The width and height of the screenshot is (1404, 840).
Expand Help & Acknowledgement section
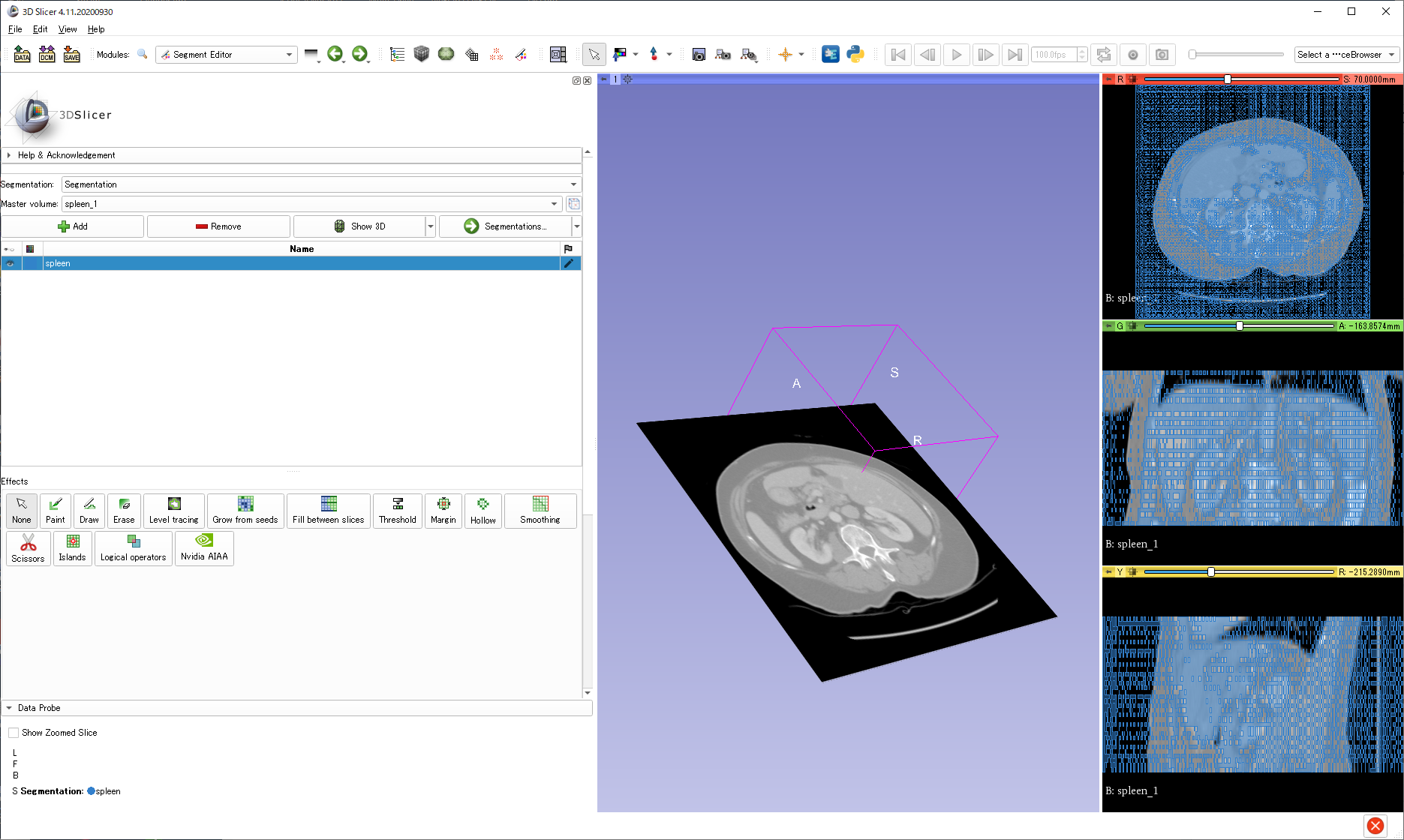tap(291, 155)
